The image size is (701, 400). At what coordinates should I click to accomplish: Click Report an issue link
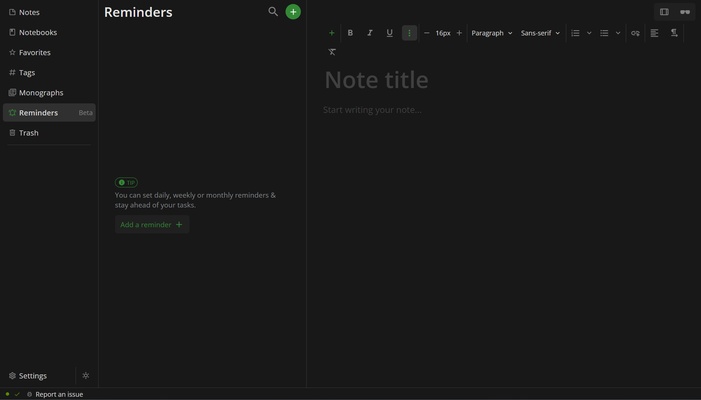coord(55,394)
